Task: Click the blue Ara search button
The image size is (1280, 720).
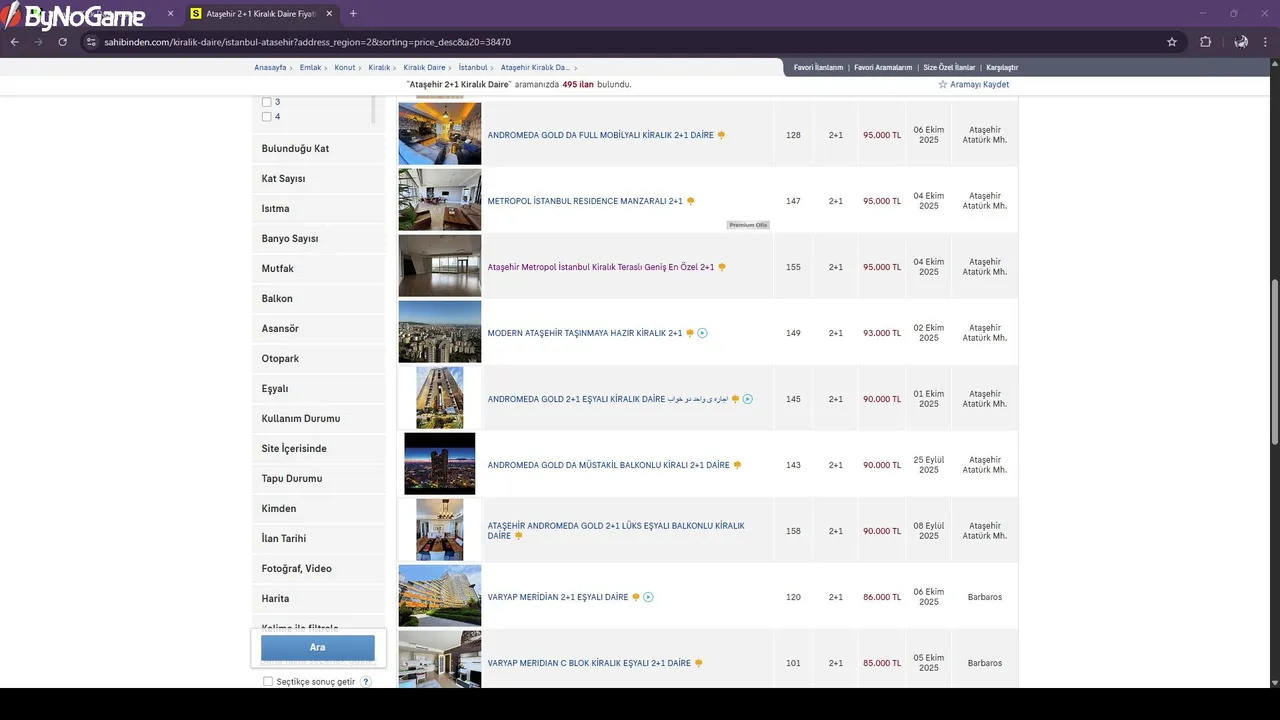Action: coord(318,647)
